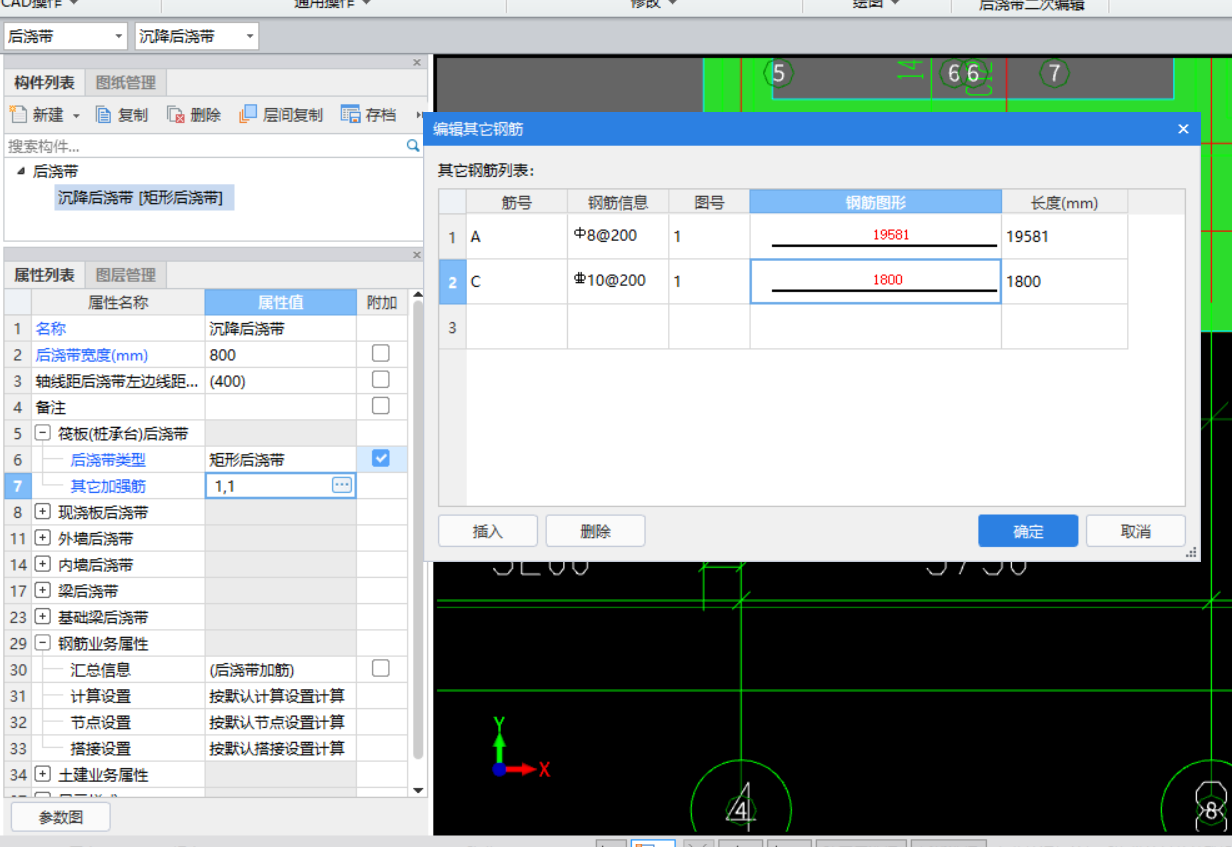Open the 后浇带 component type dropdown

(x=118, y=37)
